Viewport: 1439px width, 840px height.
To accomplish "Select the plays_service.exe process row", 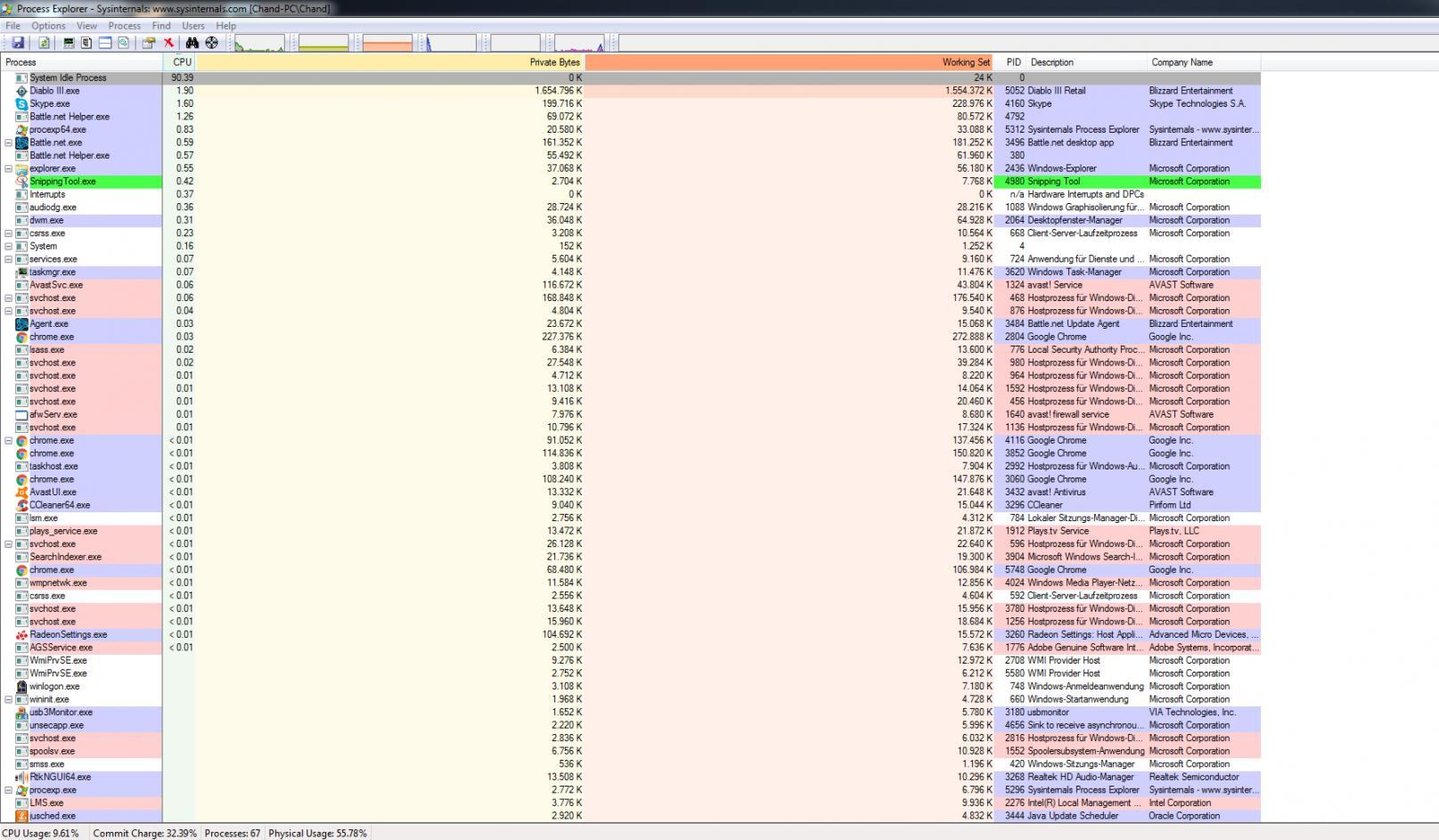I will coord(630,531).
